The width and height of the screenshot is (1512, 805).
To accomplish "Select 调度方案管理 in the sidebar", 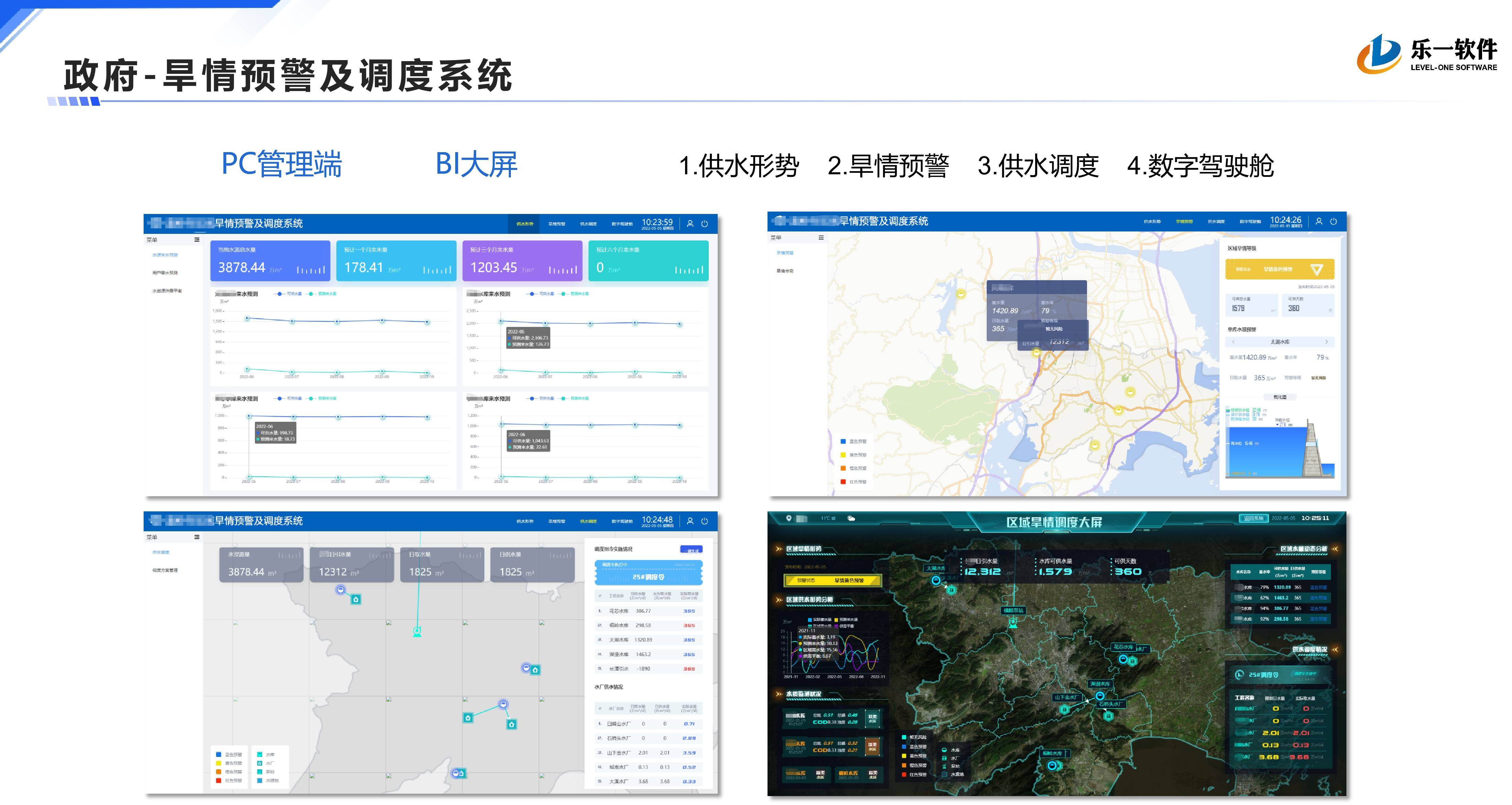I will pyautogui.click(x=165, y=570).
